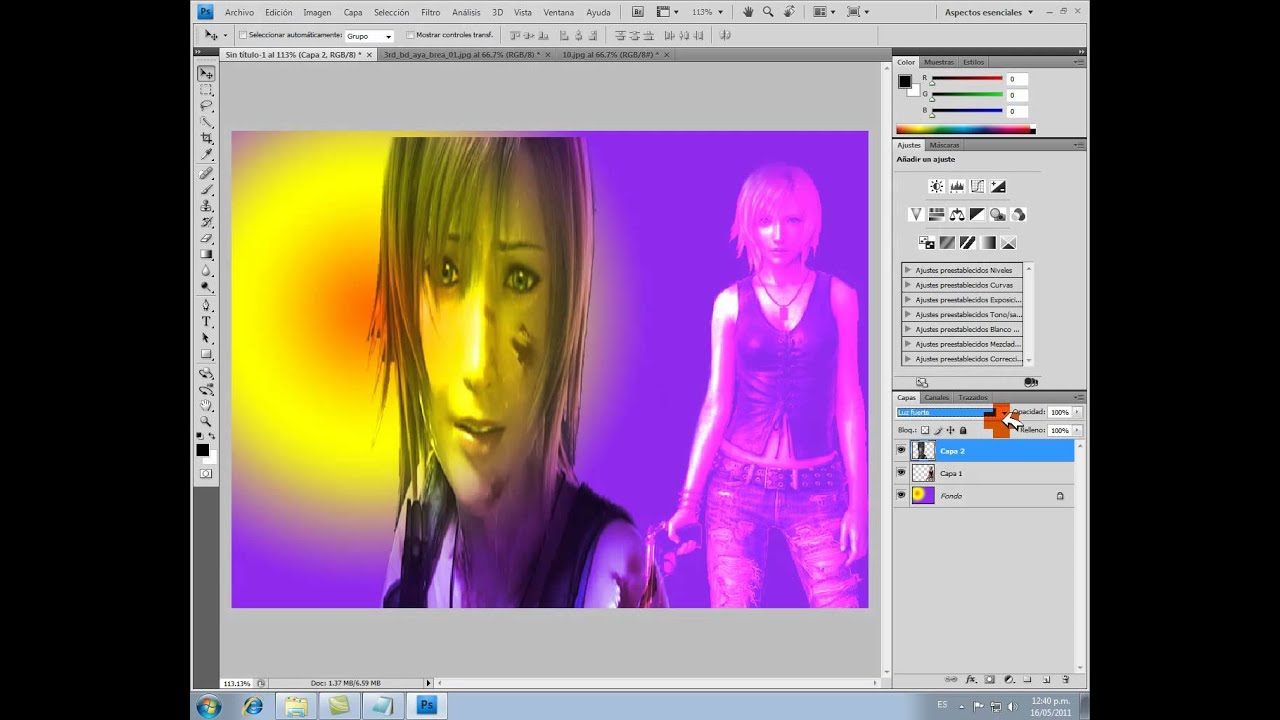Select the Horizontal Type tool
The image size is (1280, 720).
click(x=206, y=322)
